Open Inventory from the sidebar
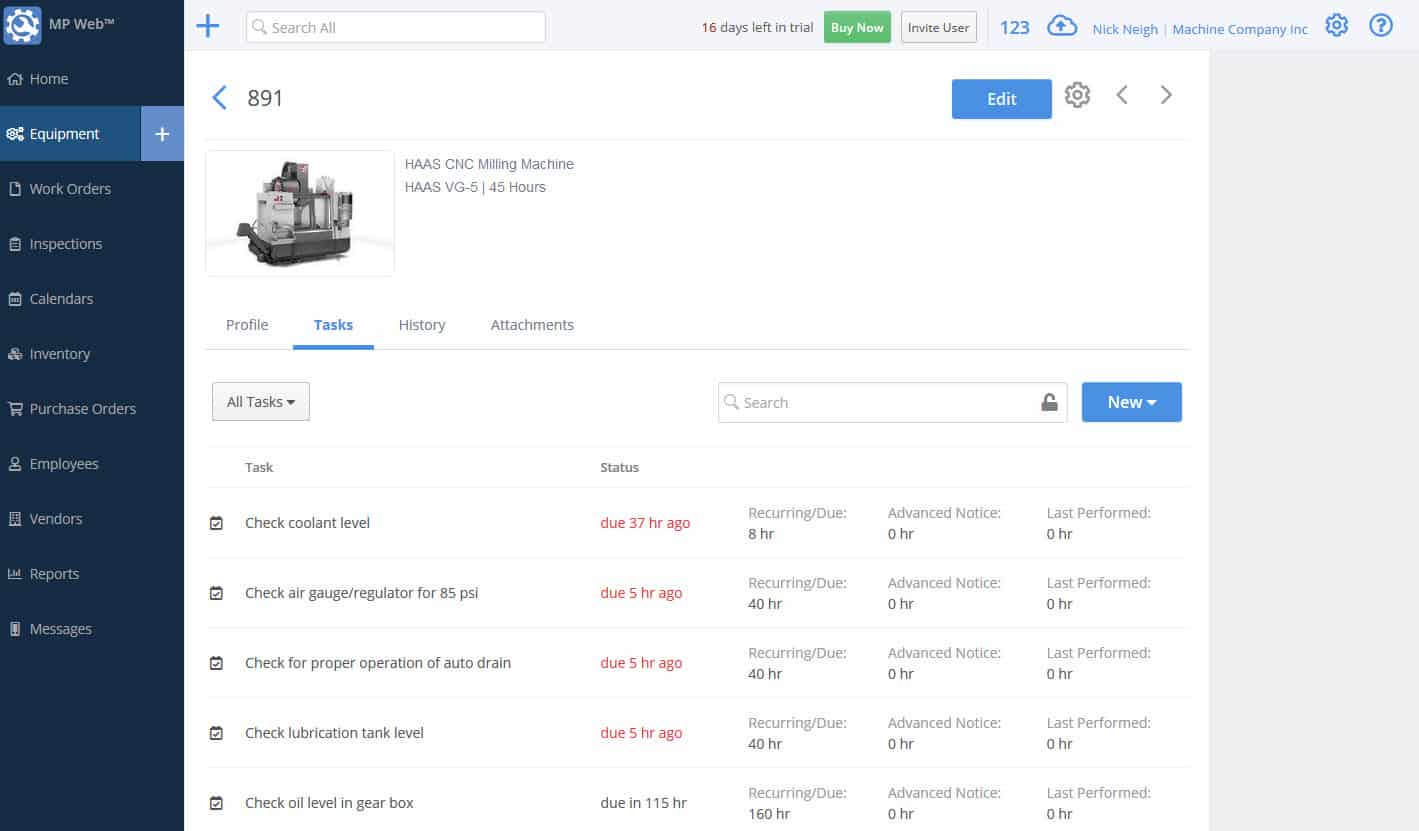This screenshot has height=831, width=1419. coord(61,353)
